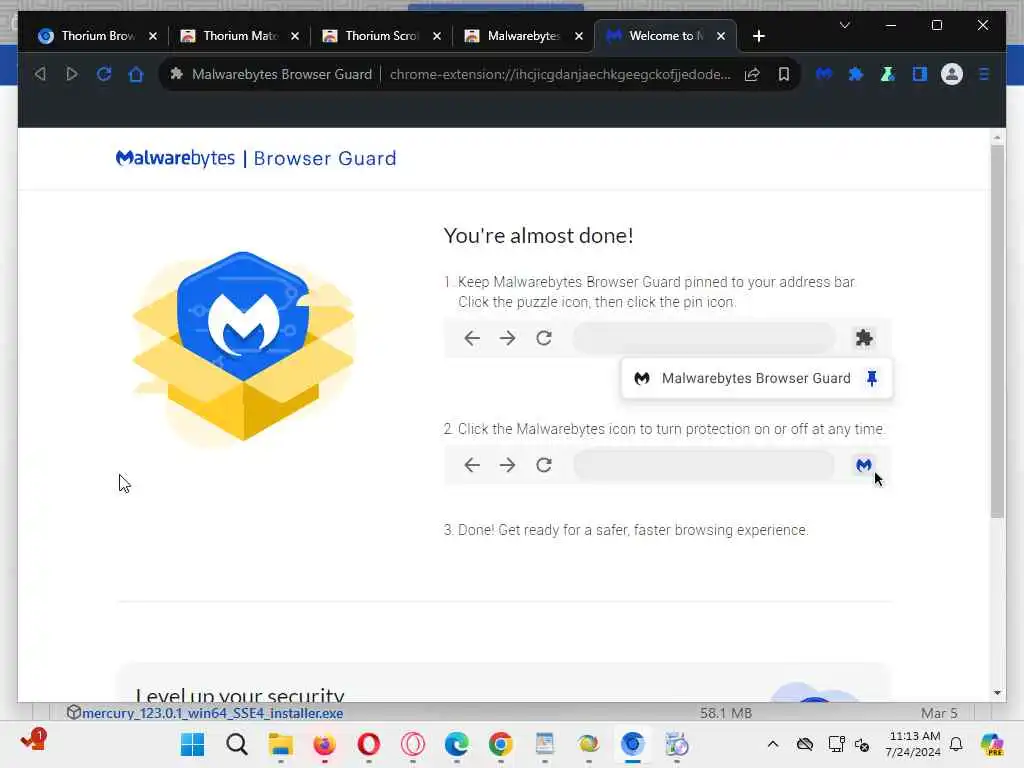Open File Explorer from taskbar
This screenshot has width=1024, height=768.
click(x=281, y=744)
